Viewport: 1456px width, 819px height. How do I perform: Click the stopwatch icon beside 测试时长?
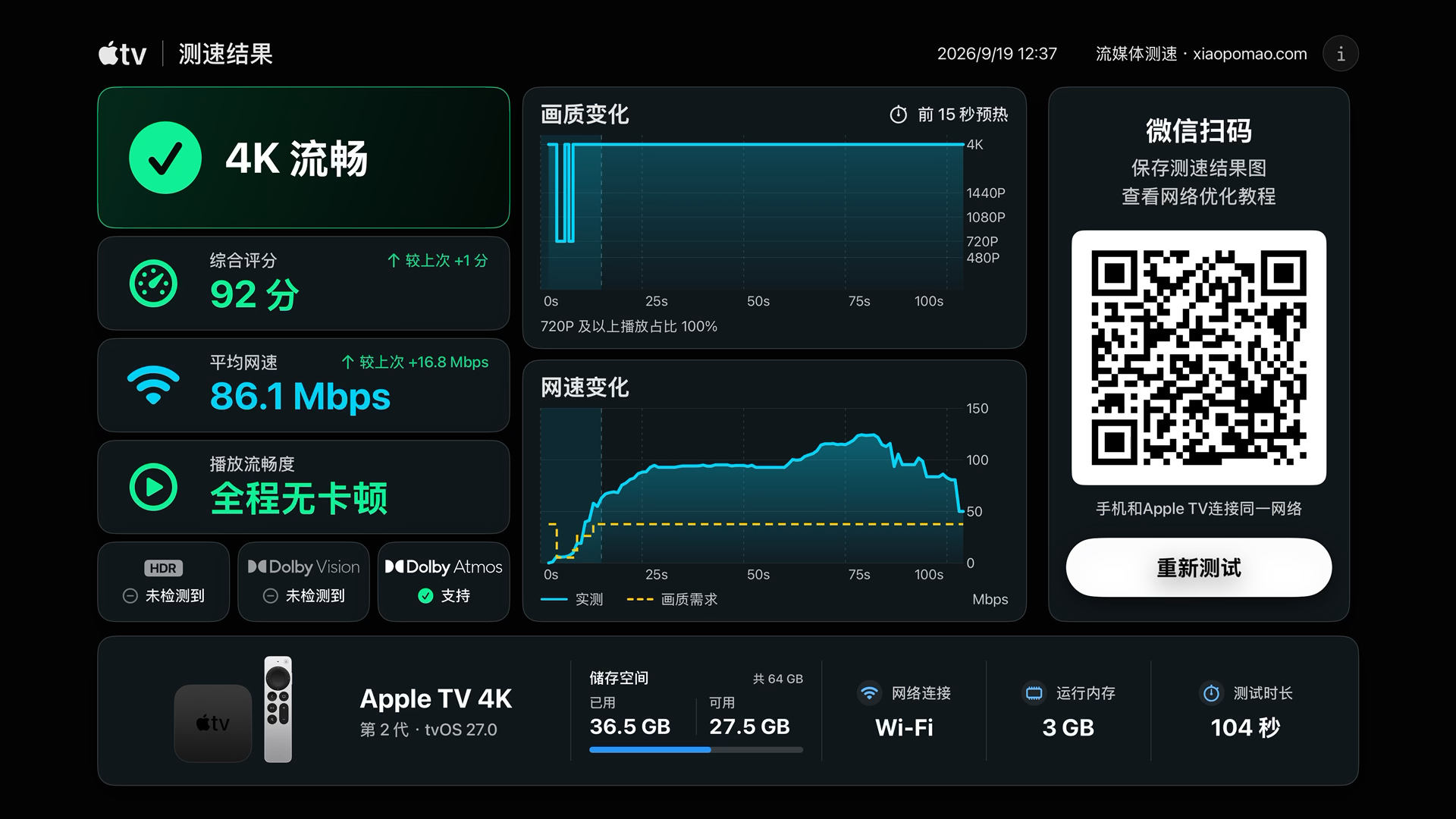pyautogui.click(x=1211, y=693)
